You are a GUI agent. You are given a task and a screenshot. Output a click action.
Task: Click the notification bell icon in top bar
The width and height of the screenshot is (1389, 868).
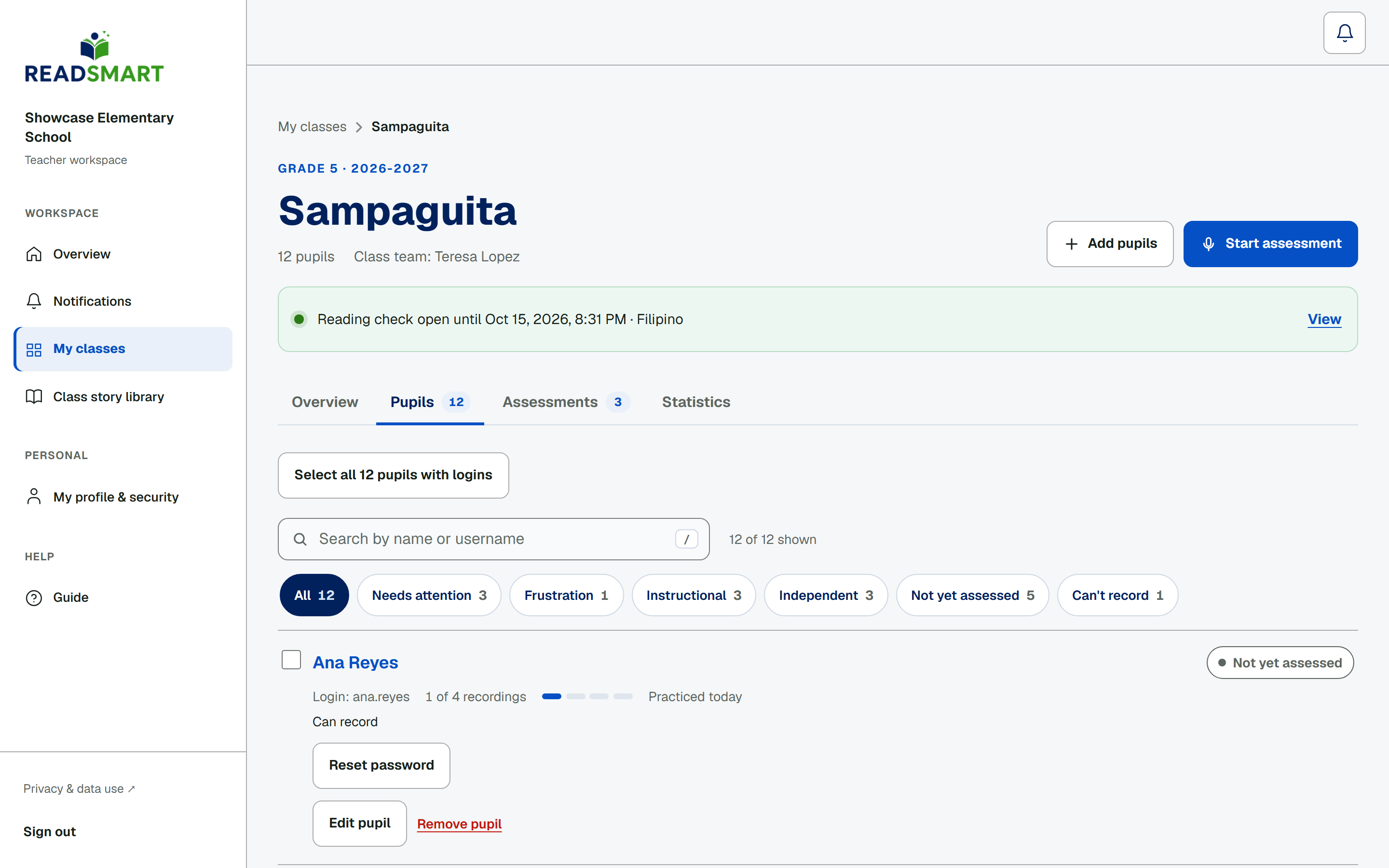(x=1344, y=33)
